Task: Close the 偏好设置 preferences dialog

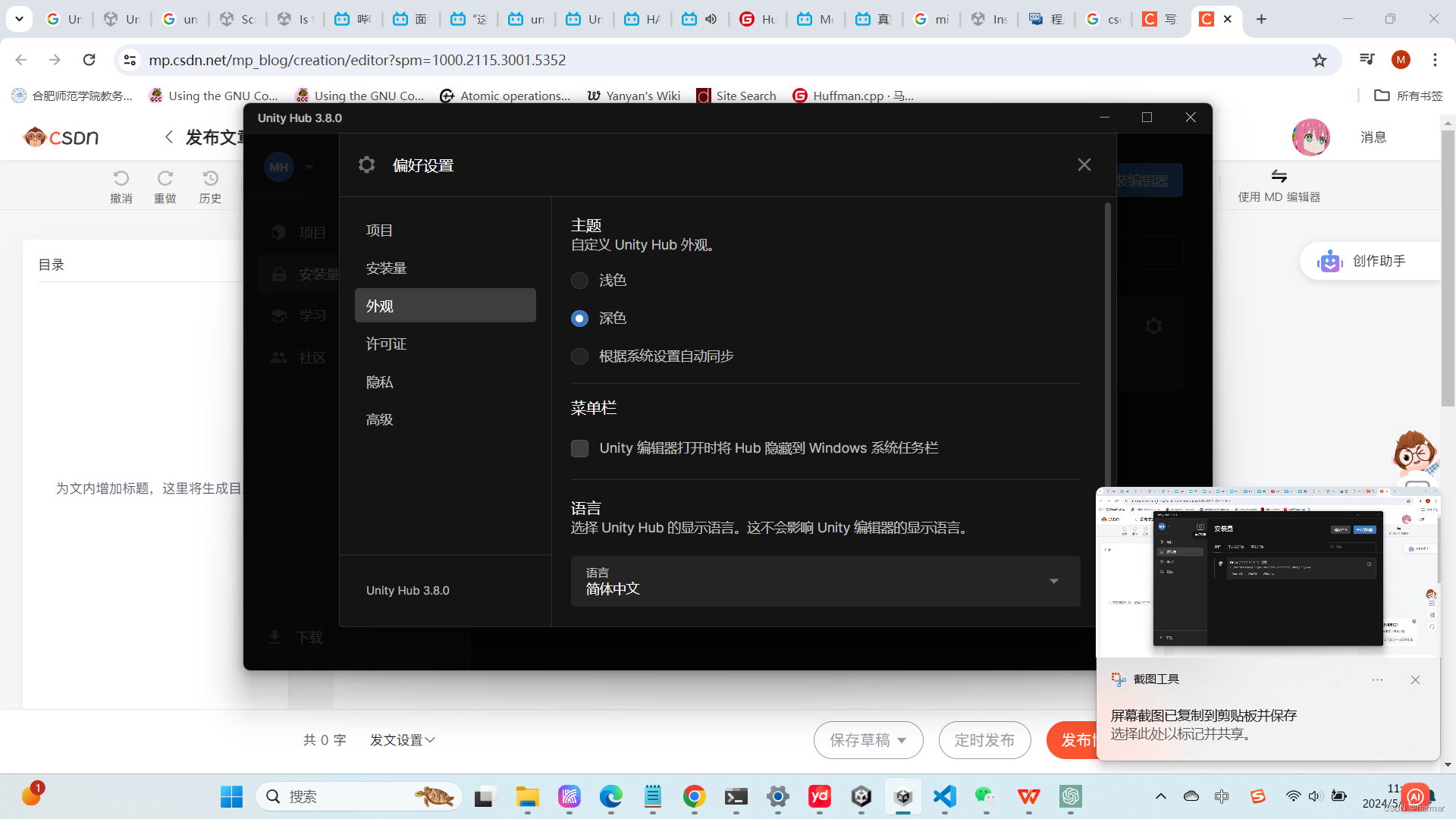Action: pyautogui.click(x=1084, y=165)
